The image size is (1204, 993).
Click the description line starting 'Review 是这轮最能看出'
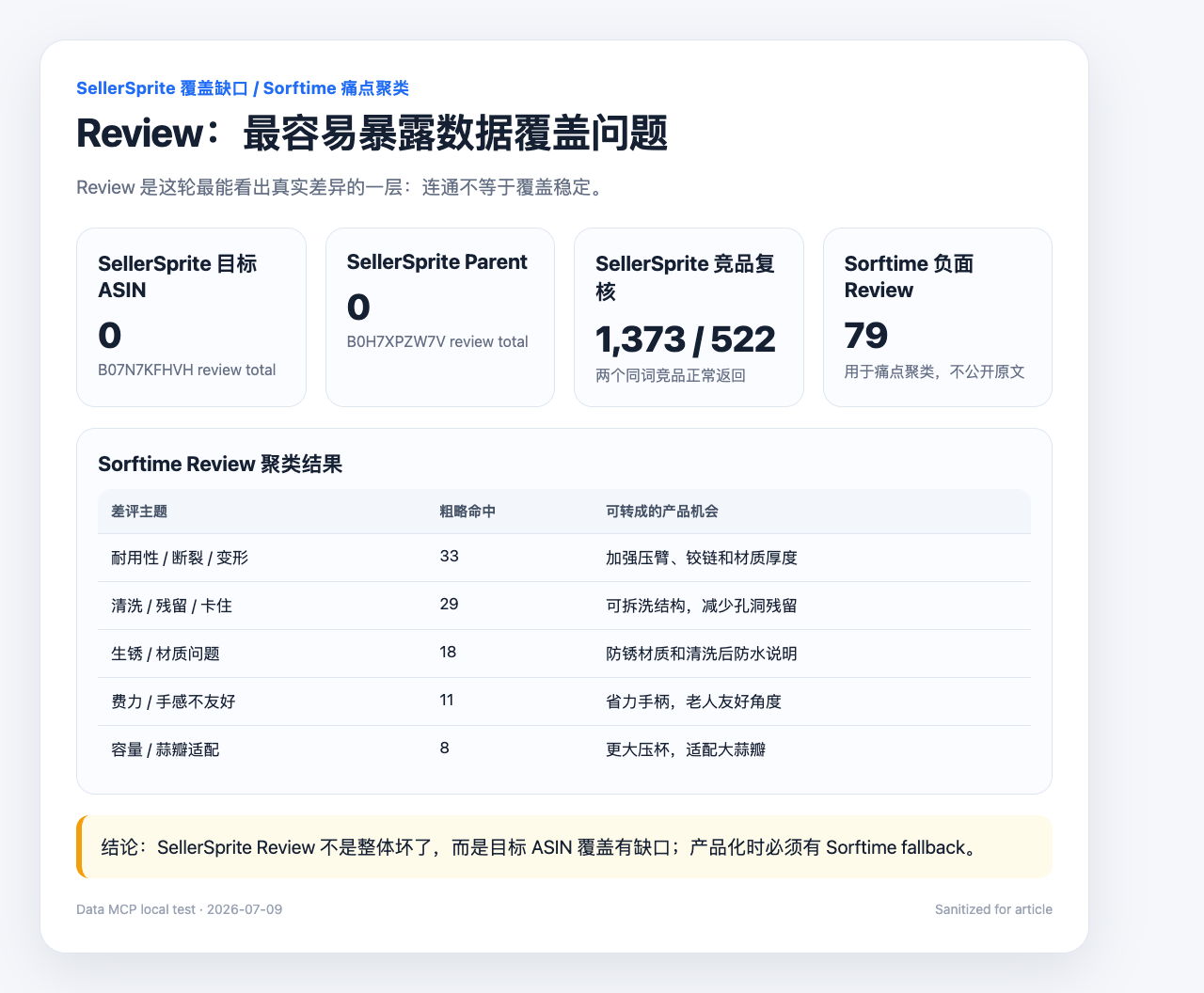[340, 187]
